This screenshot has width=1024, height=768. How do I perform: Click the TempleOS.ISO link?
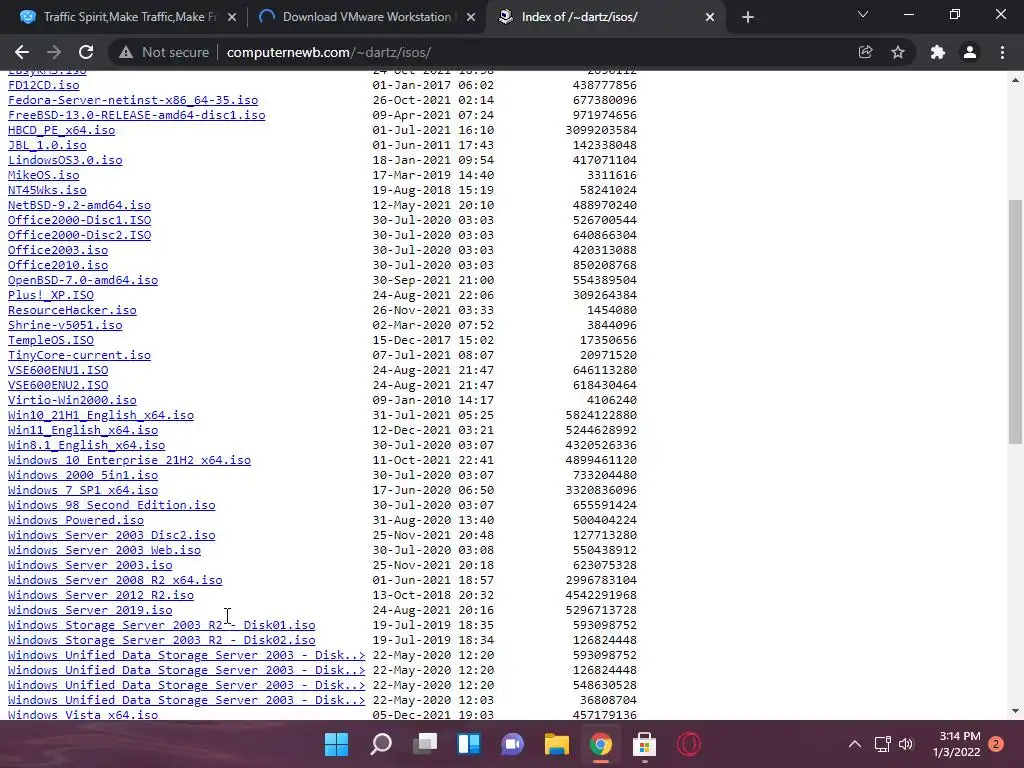click(x=51, y=340)
